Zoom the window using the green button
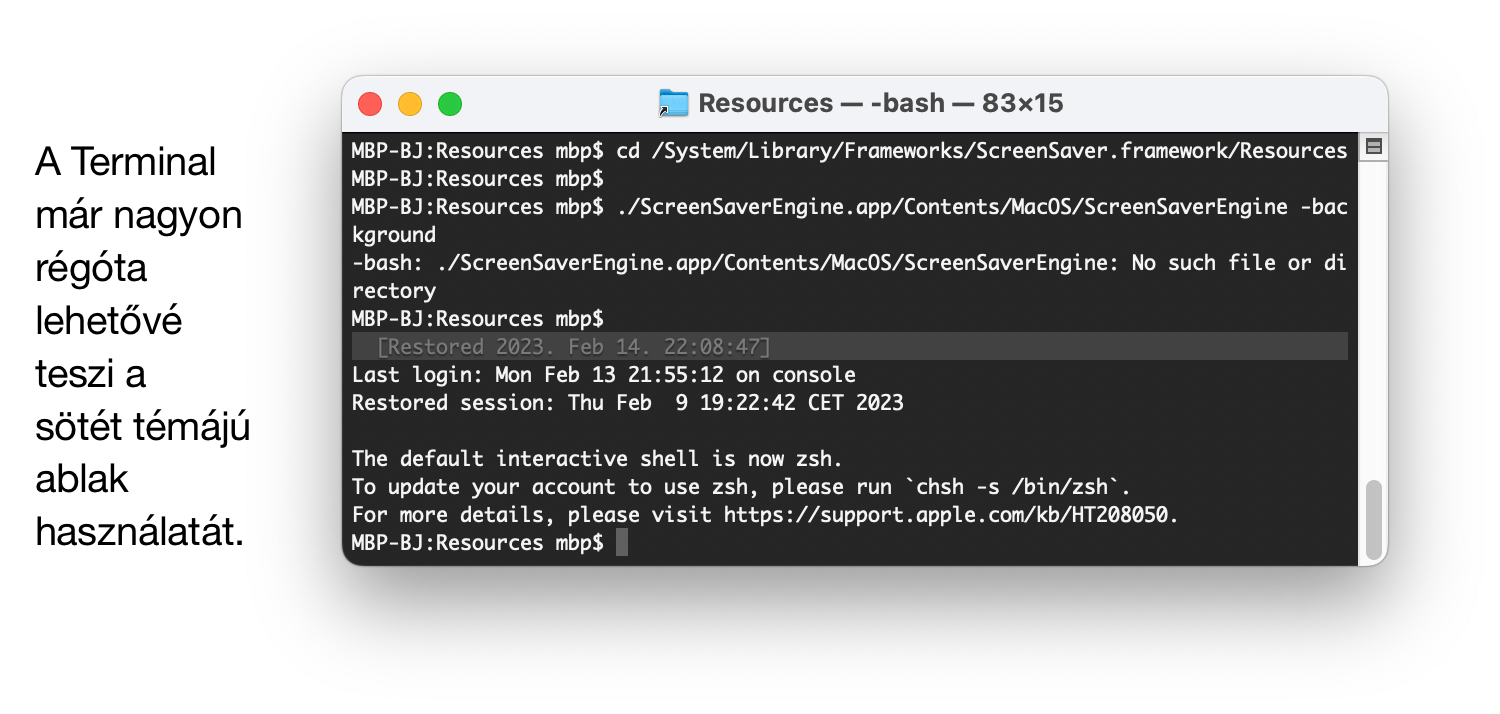 (450, 103)
